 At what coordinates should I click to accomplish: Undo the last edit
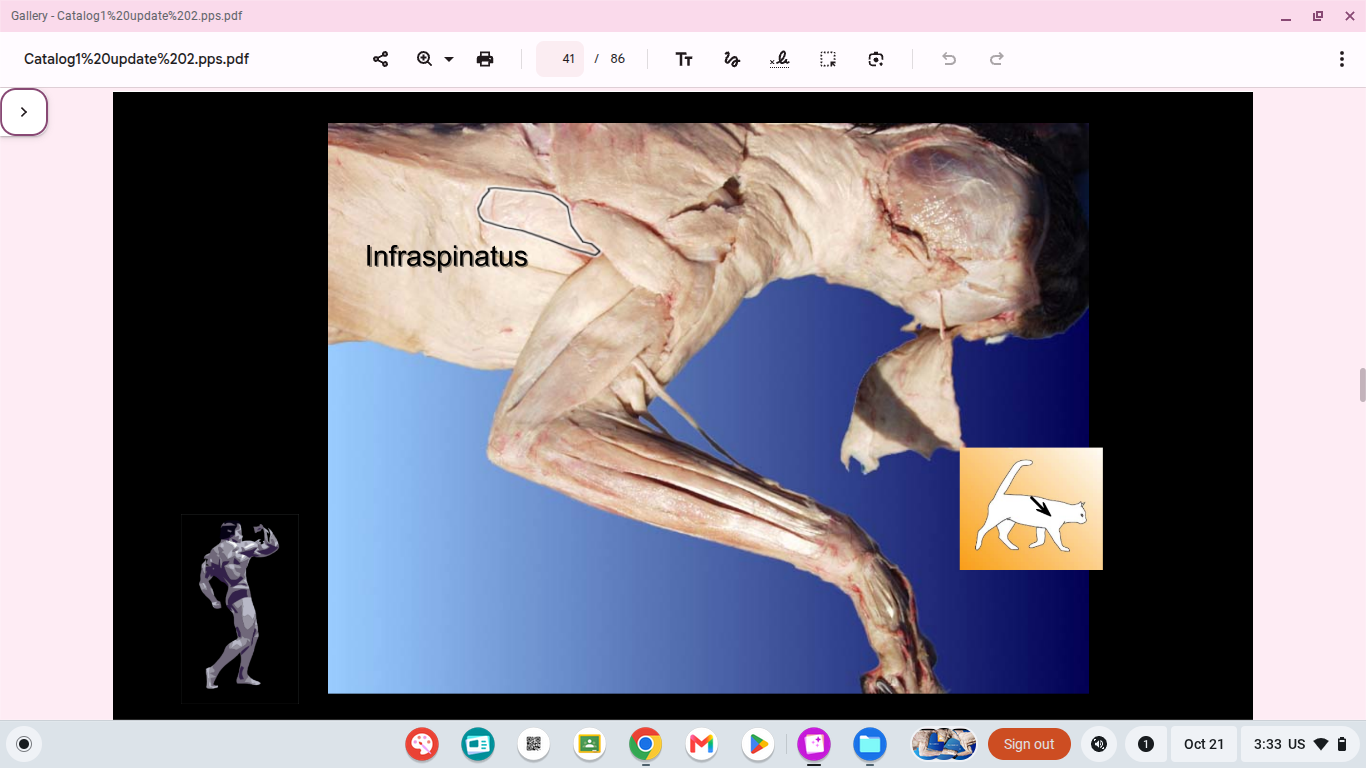point(949,59)
